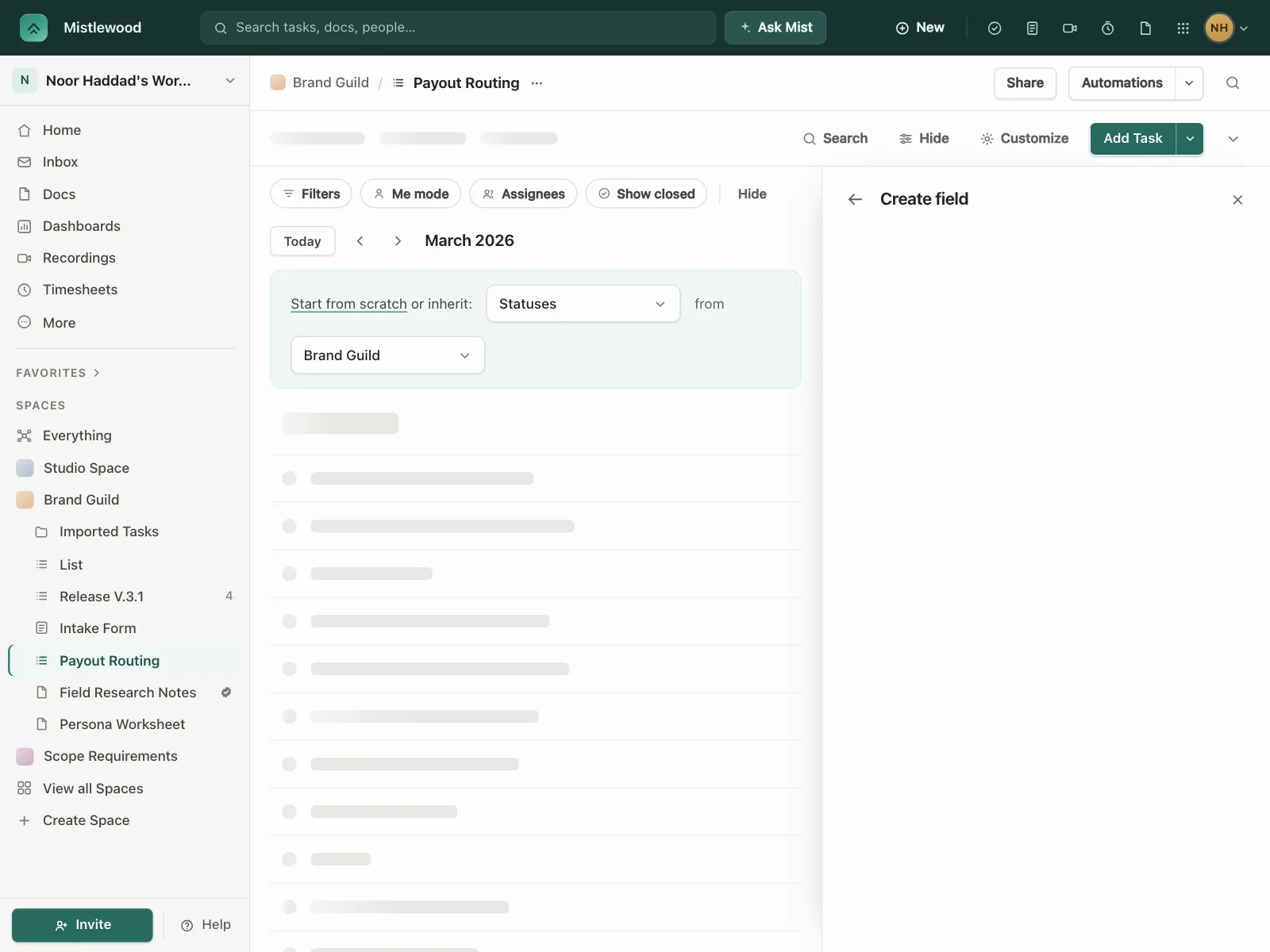Open Customize view settings

click(1025, 139)
